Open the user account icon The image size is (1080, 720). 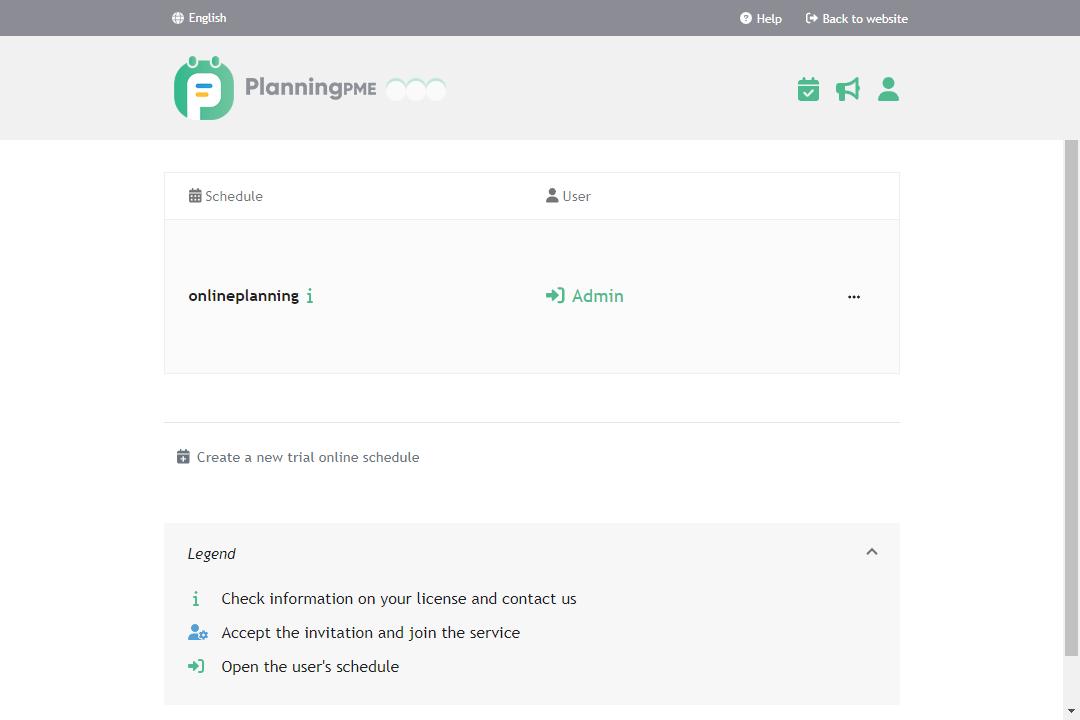[x=889, y=89]
